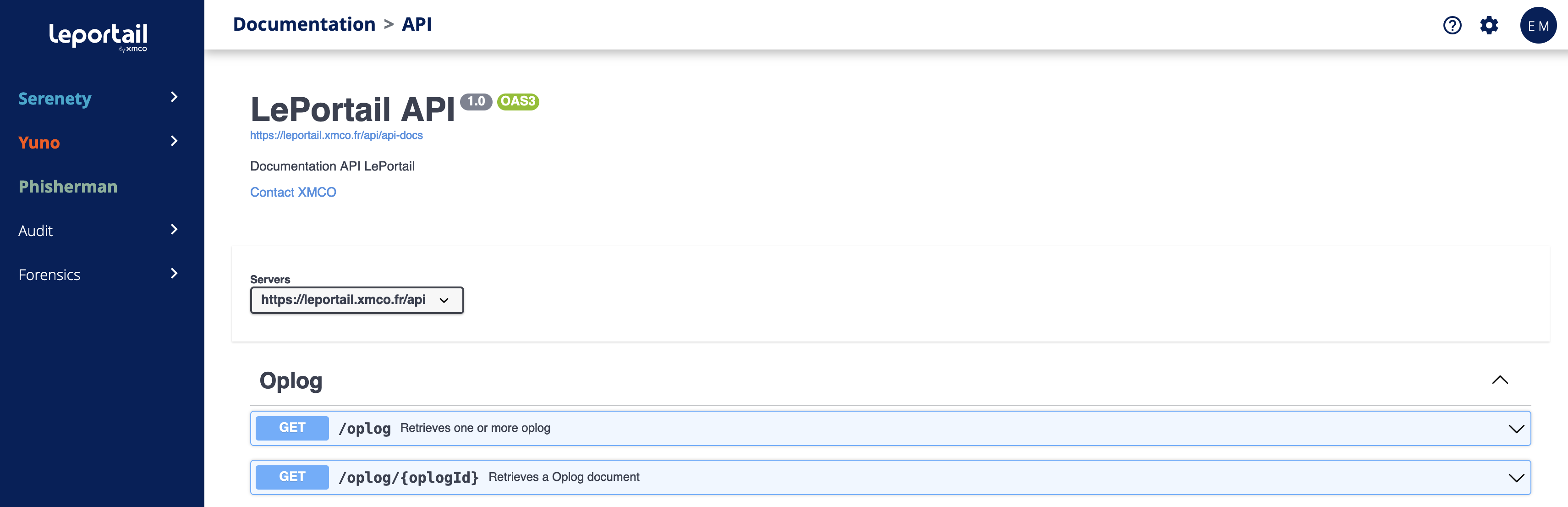Click the 1.0 version badge
This screenshot has height=507, width=1568.
click(x=476, y=102)
